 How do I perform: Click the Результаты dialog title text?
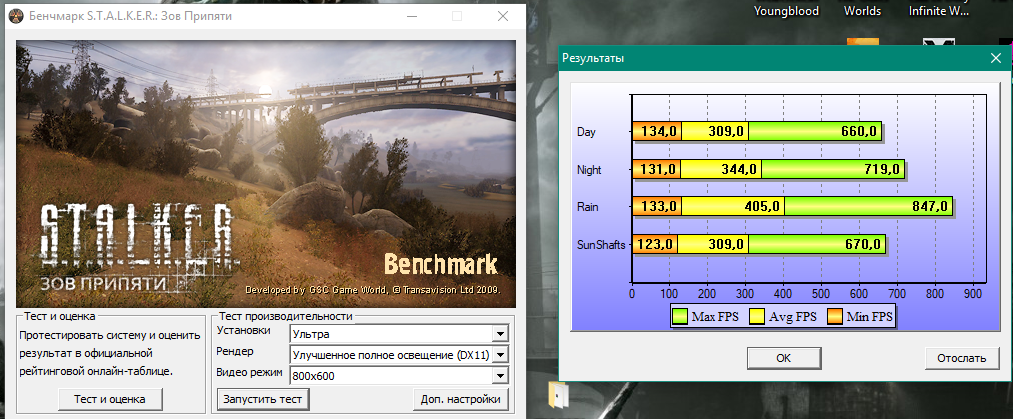point(593,58)
